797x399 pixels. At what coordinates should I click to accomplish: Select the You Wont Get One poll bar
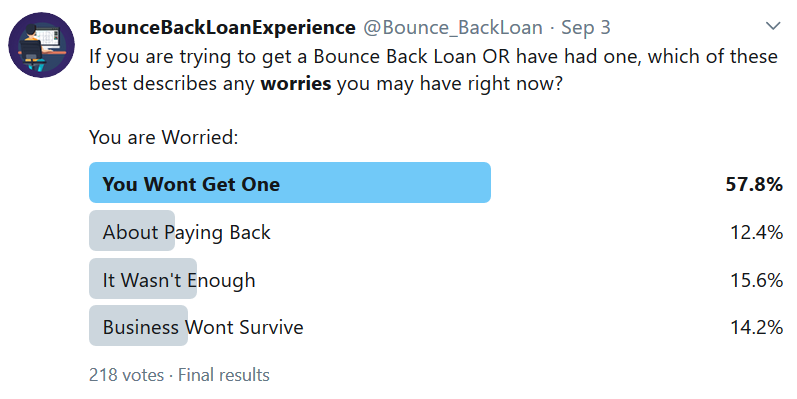(x=290, y=183)
